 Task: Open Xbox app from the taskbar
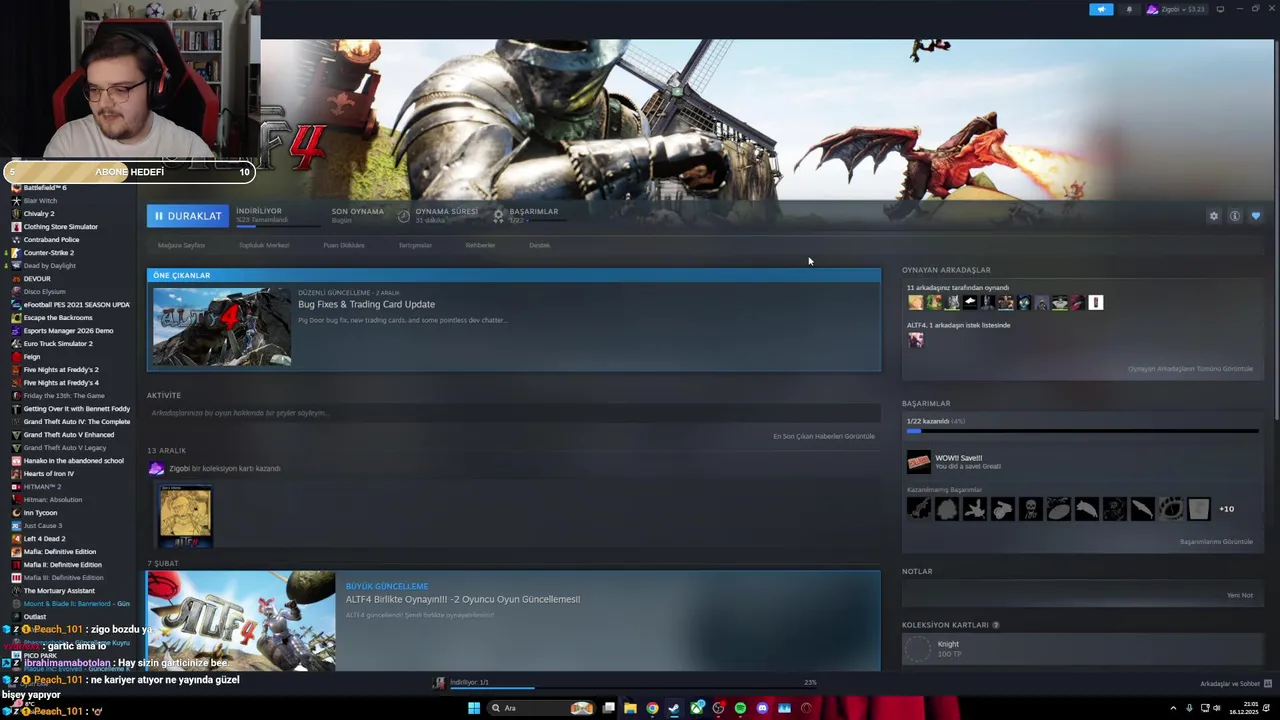(x=696, y=708)
